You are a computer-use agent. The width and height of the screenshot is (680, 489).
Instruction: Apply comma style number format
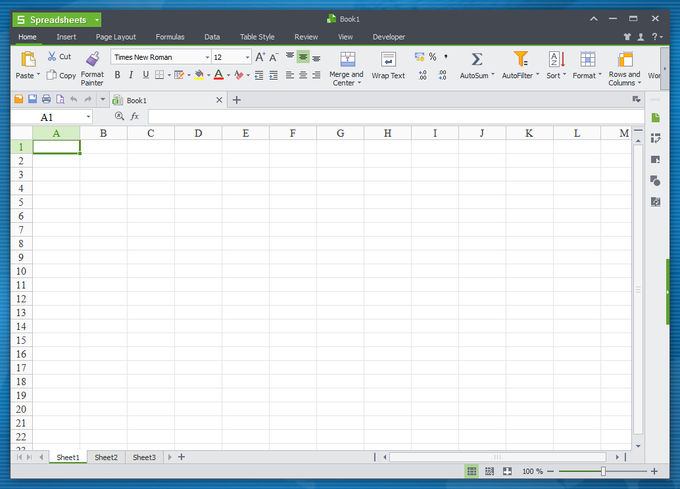[x=446, y=57]
